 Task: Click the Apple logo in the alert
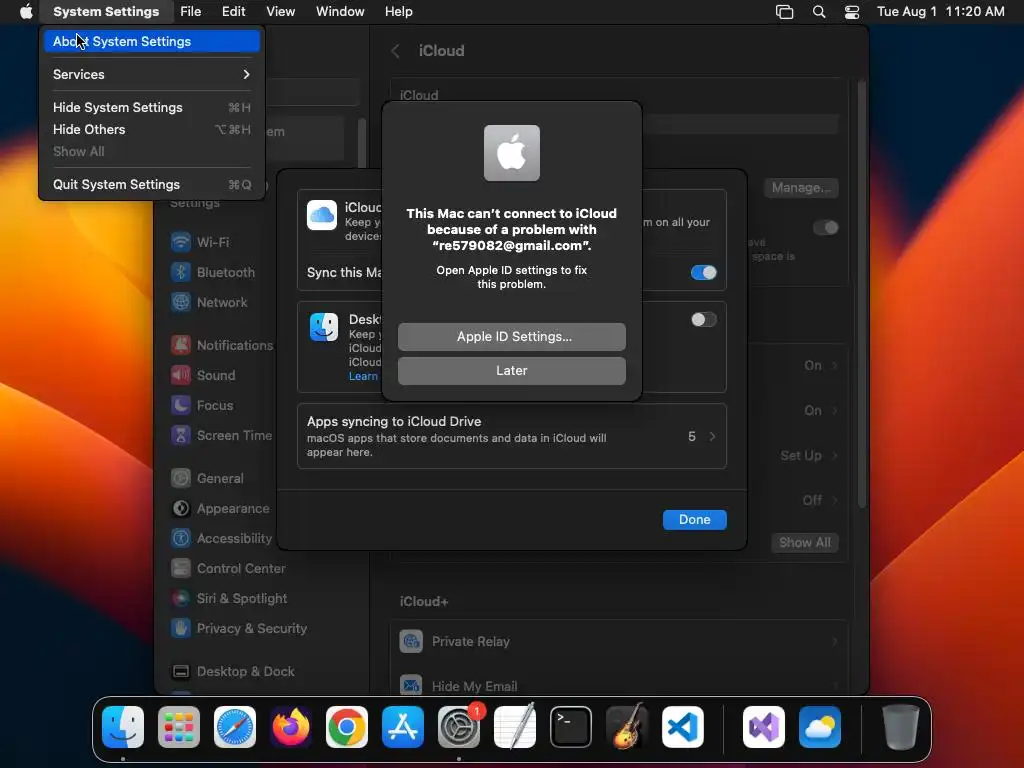(512, 153)
